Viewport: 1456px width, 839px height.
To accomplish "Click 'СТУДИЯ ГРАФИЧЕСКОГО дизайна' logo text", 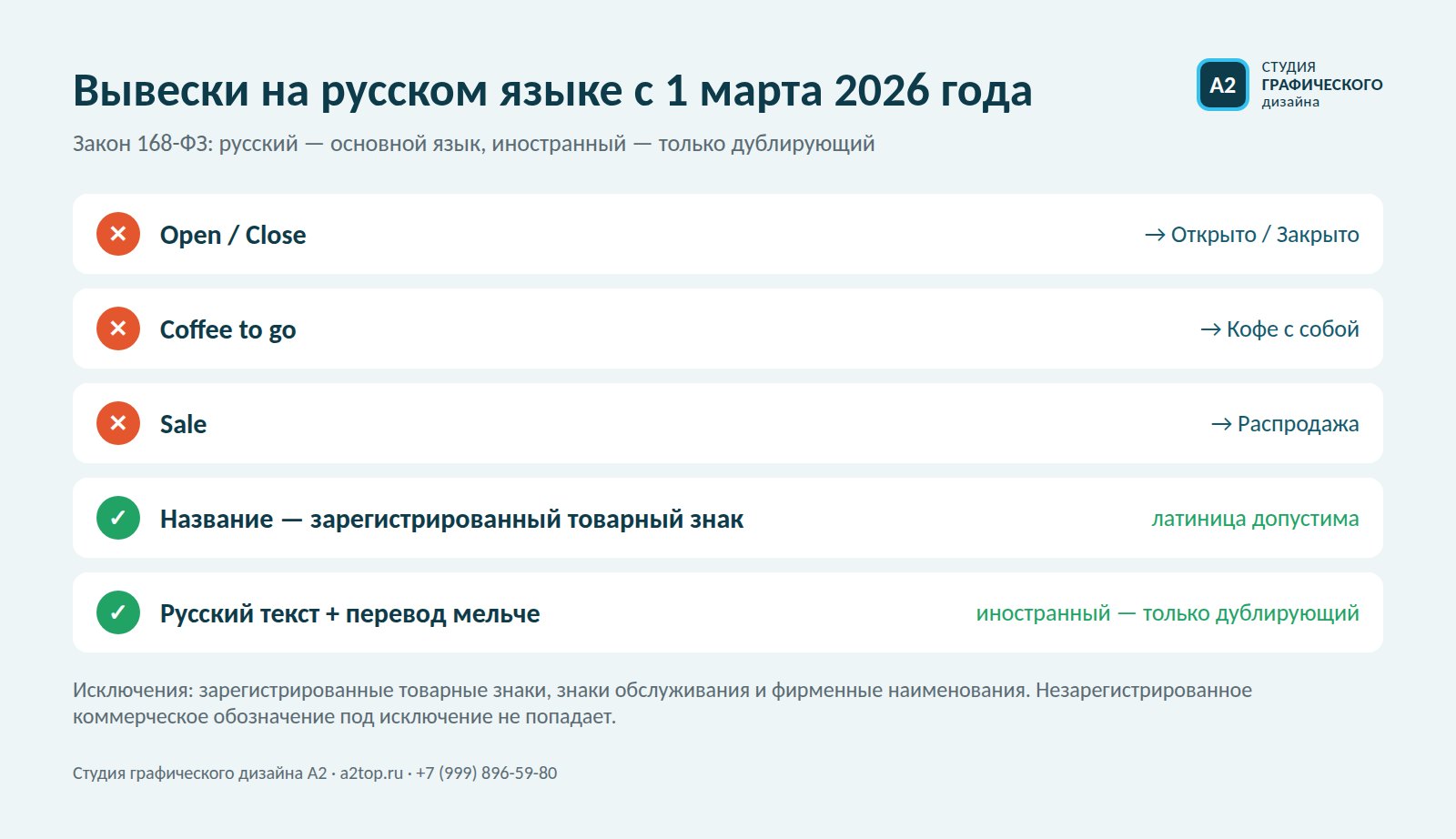I will click(x=1321, y=85).
